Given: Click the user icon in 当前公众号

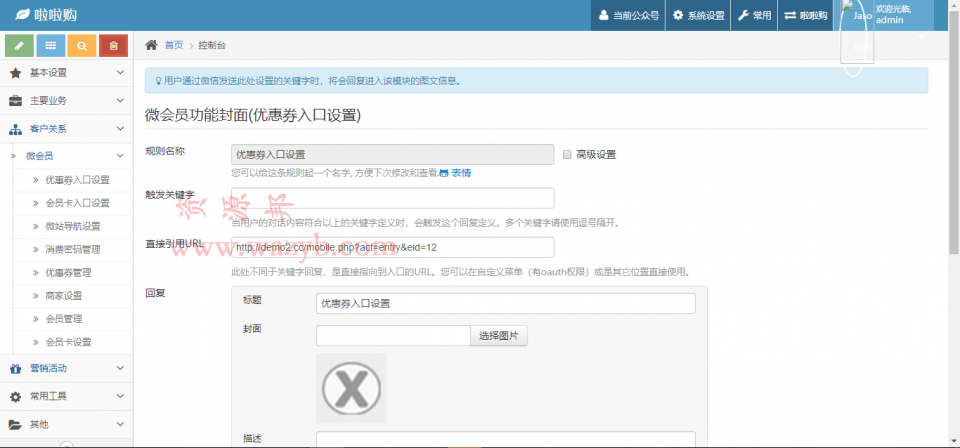Looking at the screenshot, I should (x=604, y=15).
